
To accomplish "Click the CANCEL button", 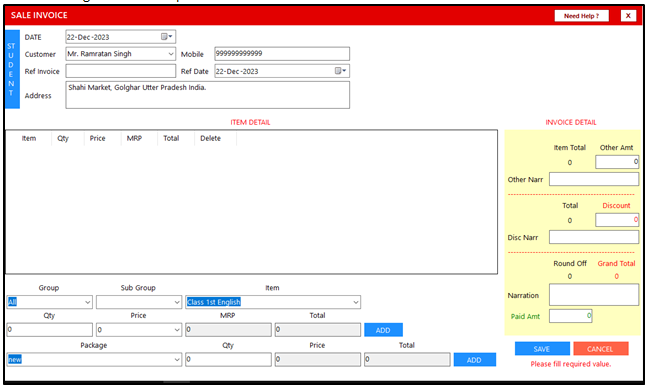I will tap(600, 349).
